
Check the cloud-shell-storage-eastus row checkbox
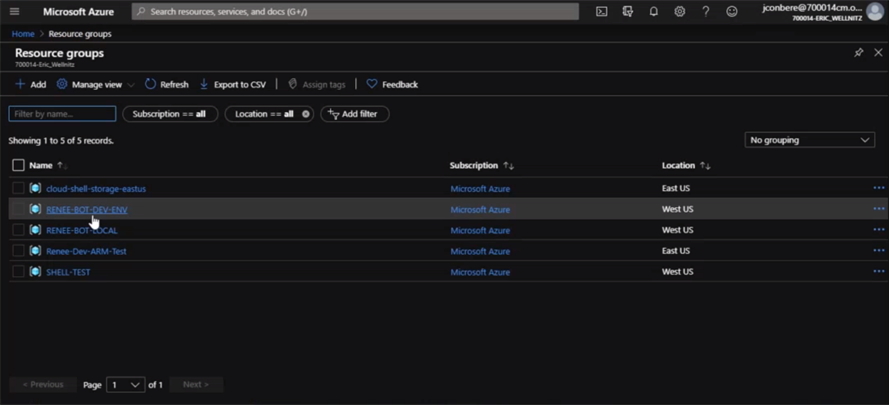pos(18,188)
